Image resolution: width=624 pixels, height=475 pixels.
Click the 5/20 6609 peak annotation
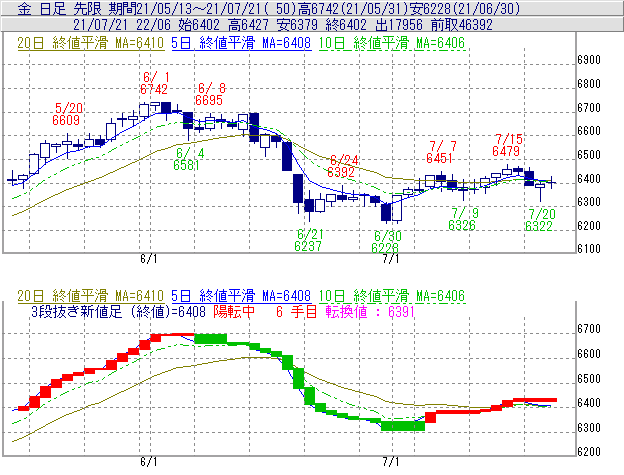tap(66, 114)
